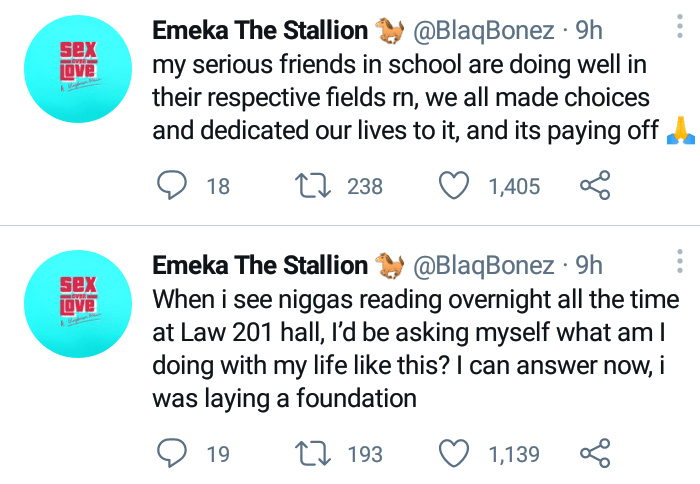Open the profile picture on second tweet
Image resolution: width=700 pixels, height=484 pixels.
pyautogui.click(x=78, y=304)
